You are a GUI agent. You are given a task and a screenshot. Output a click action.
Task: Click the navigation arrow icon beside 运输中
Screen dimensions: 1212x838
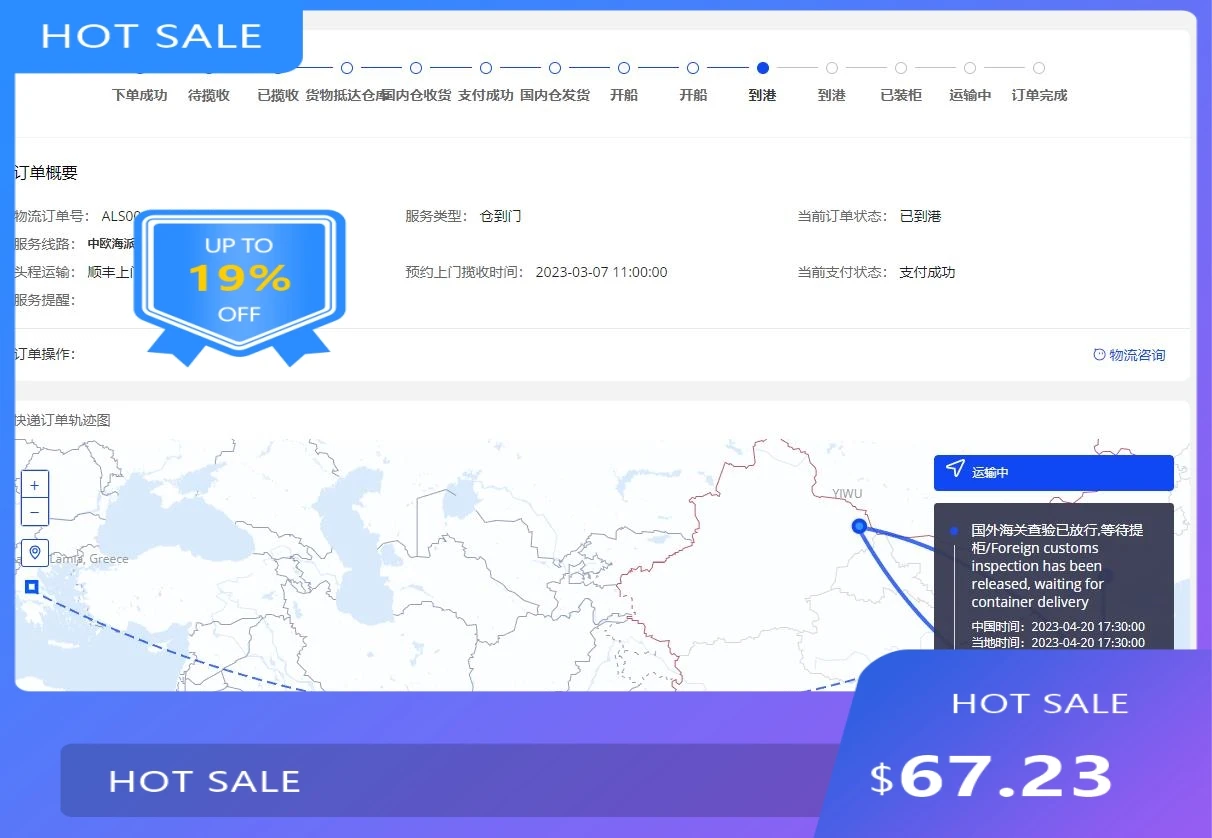(955, 470)
